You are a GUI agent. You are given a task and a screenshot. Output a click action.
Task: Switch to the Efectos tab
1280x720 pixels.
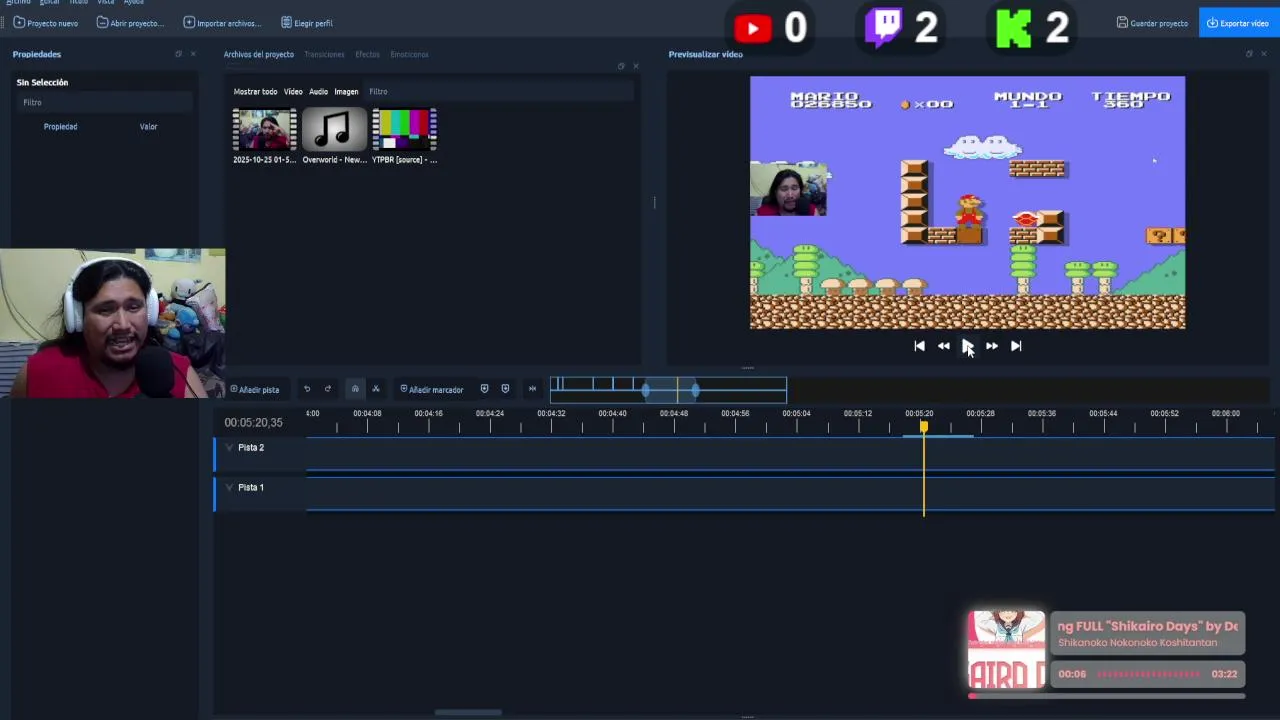click(x=367, y=54)
